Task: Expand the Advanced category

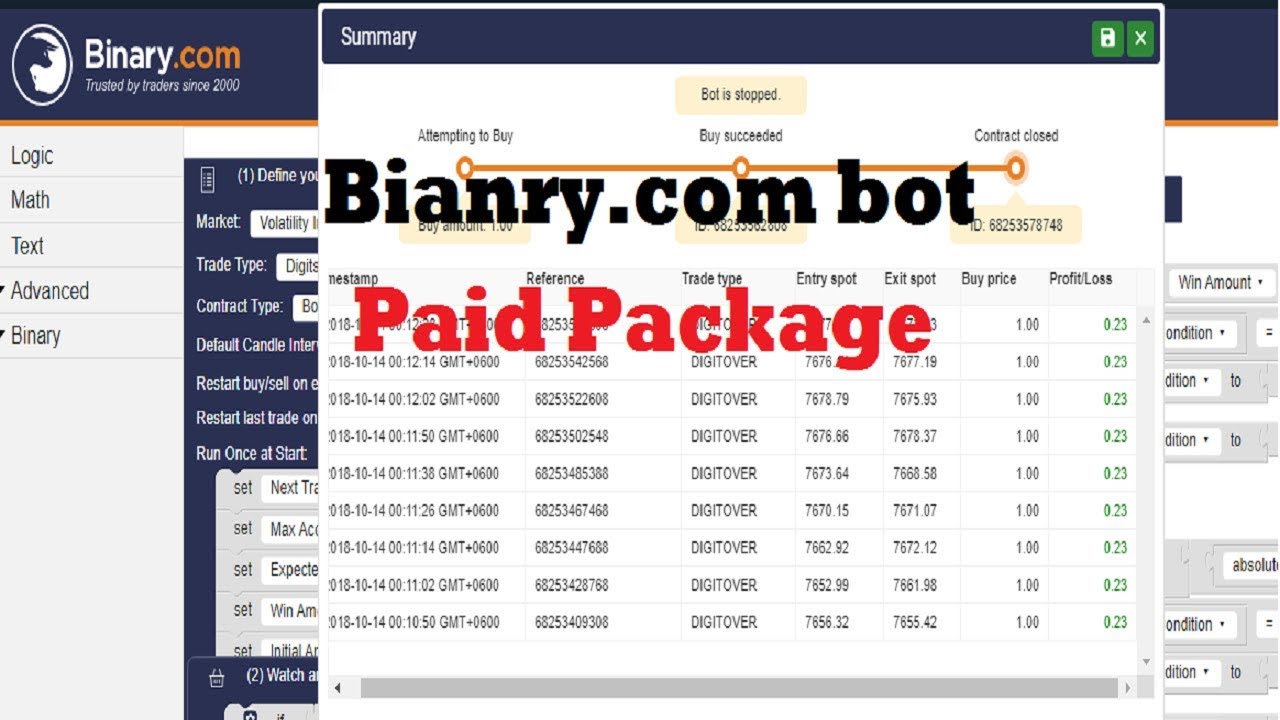Action: tap(49, 291)
